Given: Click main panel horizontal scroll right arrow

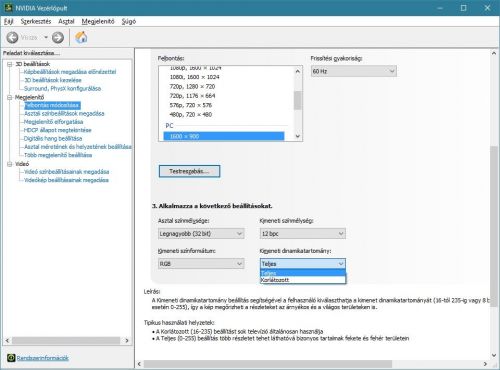Looking at the screenshot, I should pos(485,364).
